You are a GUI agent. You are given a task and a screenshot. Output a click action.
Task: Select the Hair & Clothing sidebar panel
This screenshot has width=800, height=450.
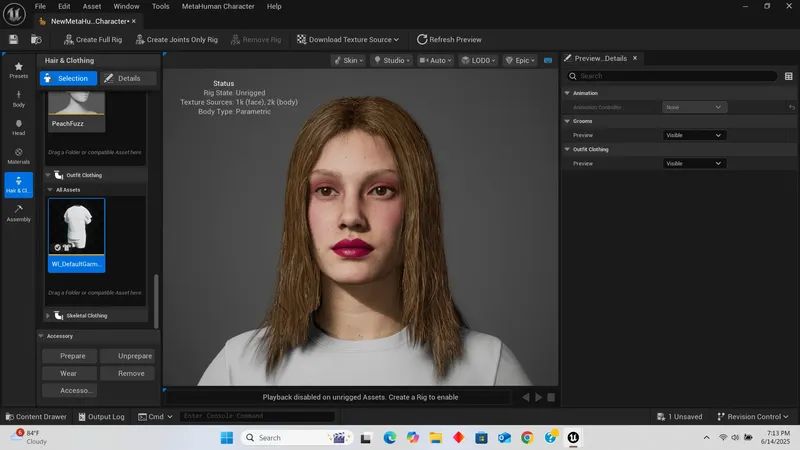pos(18,185)
